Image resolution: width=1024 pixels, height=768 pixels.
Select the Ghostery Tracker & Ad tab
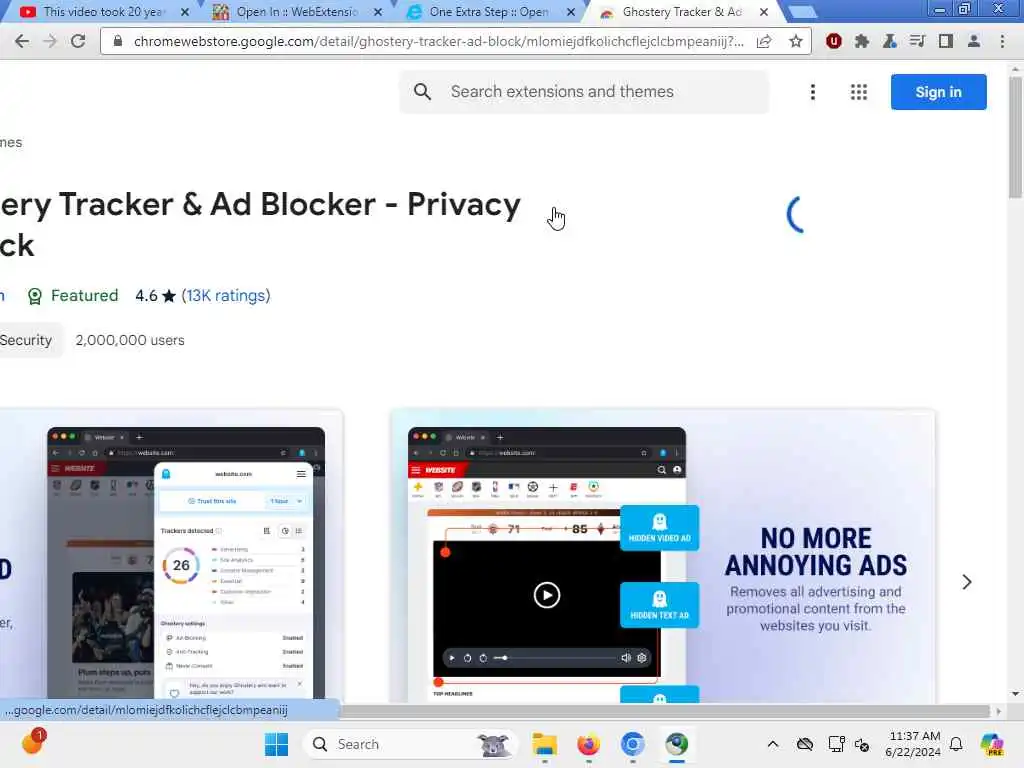681,12
